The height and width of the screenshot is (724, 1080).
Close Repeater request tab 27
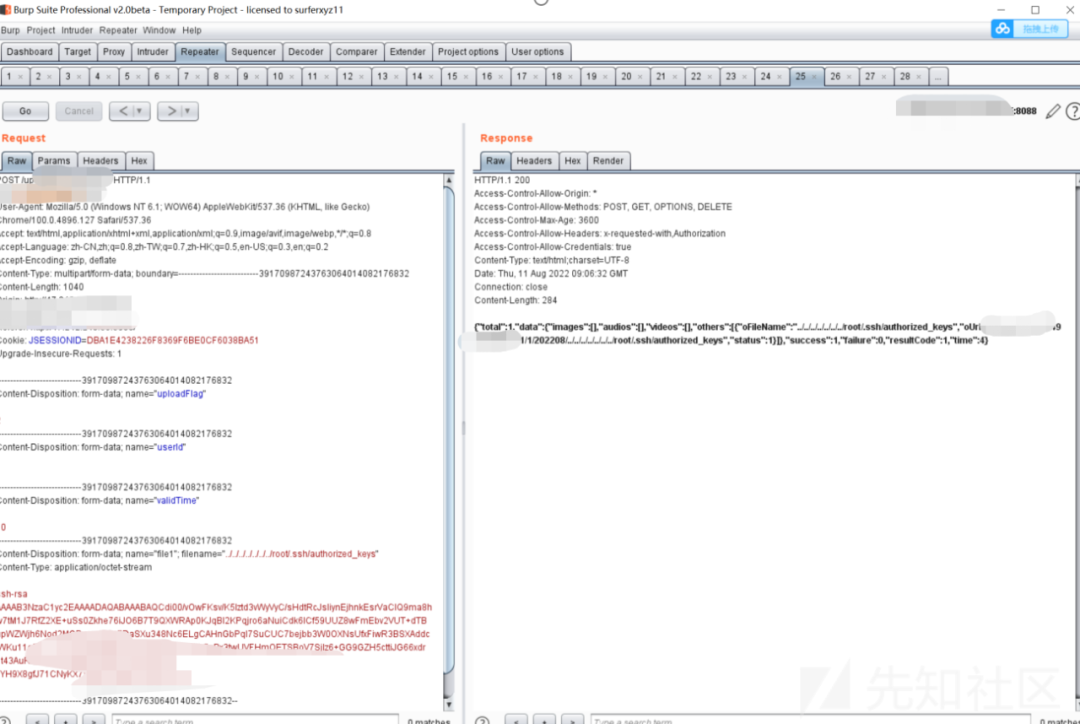[884, 77]
